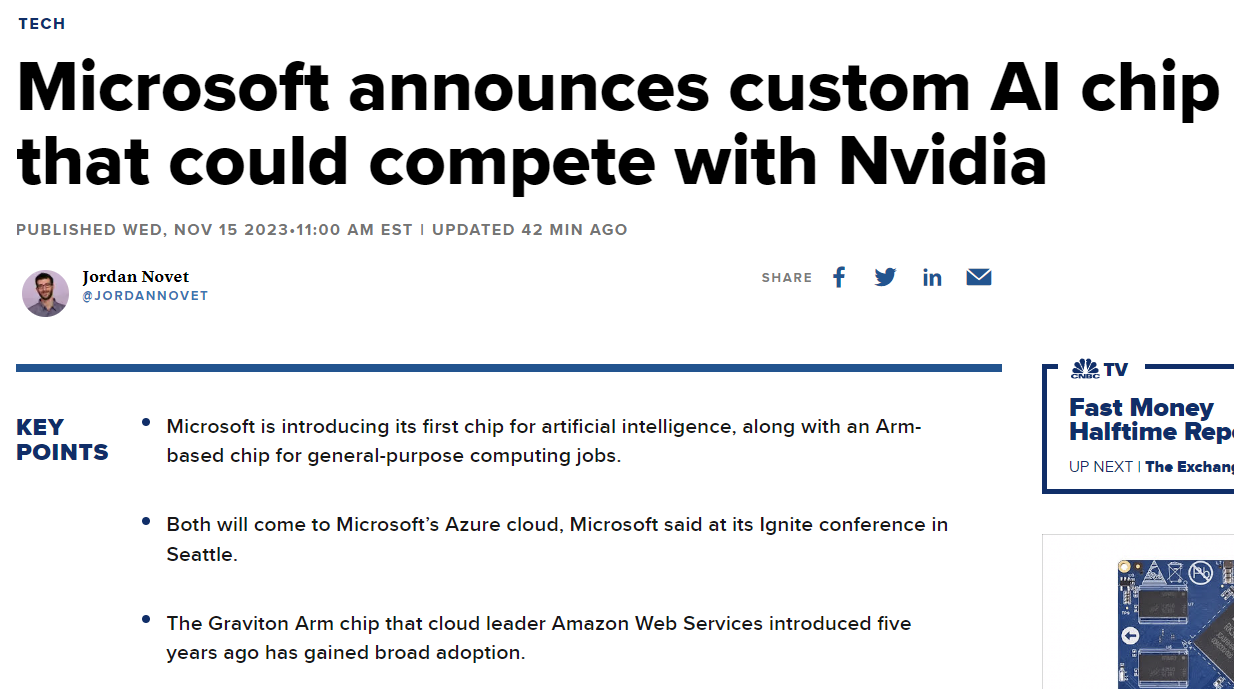Screen dimensions: 1234x689
Task: Go to the TECH section
Action: 42,23
